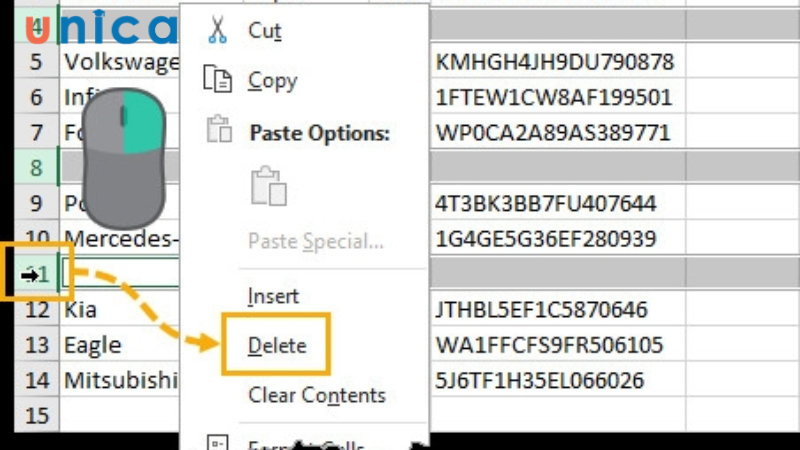The width and height of the screenshot is (800, 450).
Task: Click the row 15 header
Action: tap(36, 415)
